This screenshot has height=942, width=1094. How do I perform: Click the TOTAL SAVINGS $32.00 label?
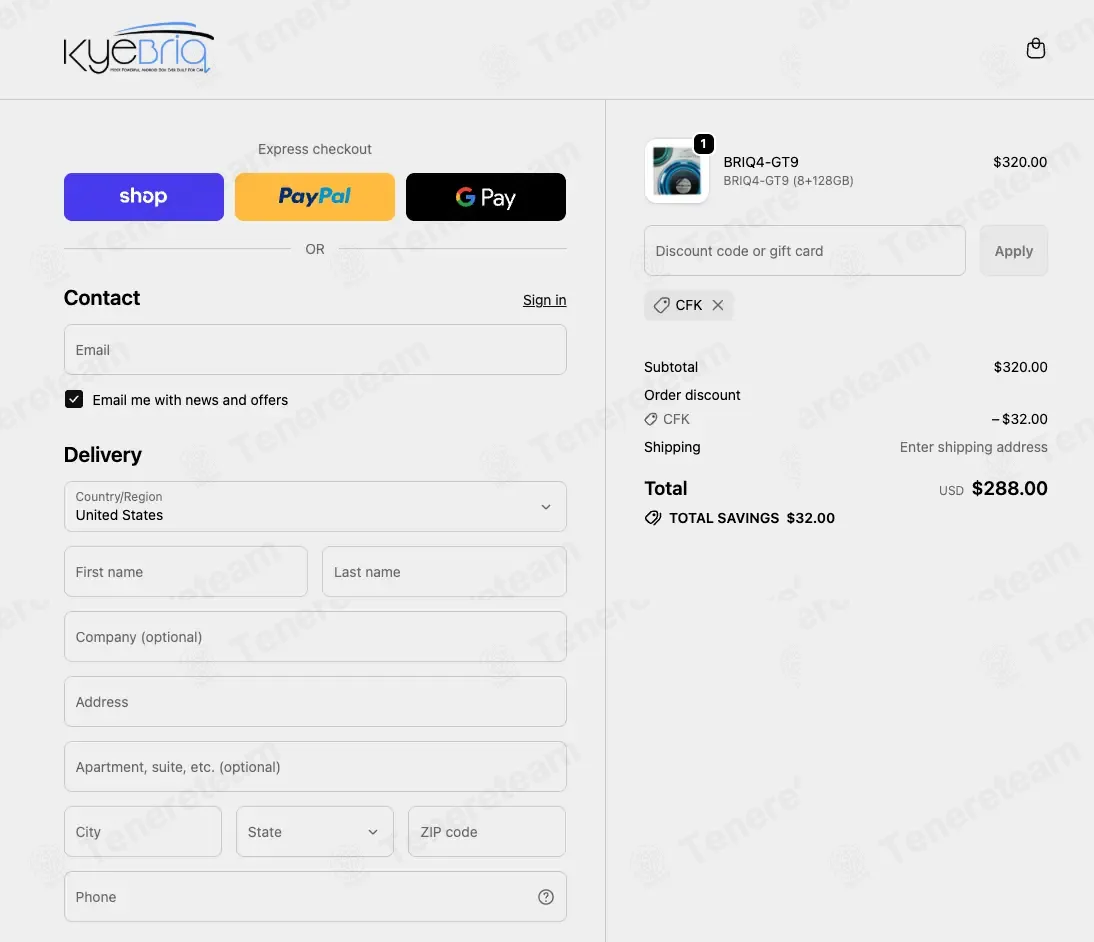(x=751, y=518)
